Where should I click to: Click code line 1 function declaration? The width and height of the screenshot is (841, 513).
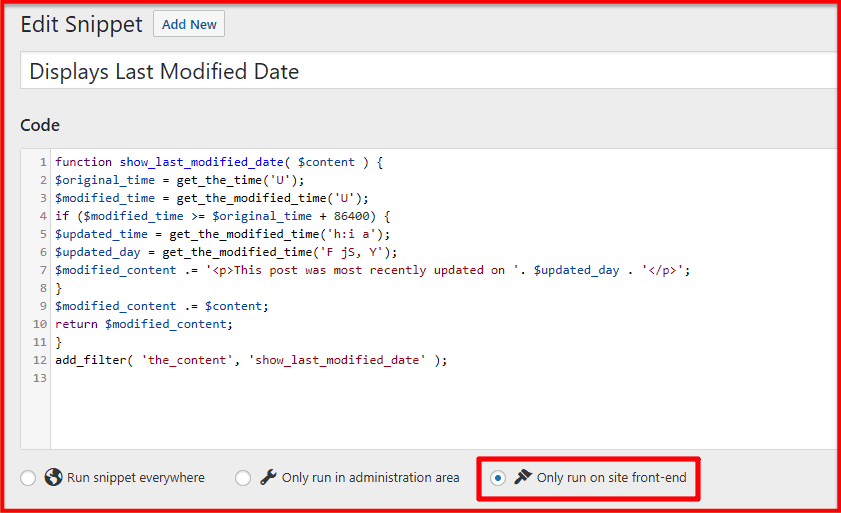(219, 162)
